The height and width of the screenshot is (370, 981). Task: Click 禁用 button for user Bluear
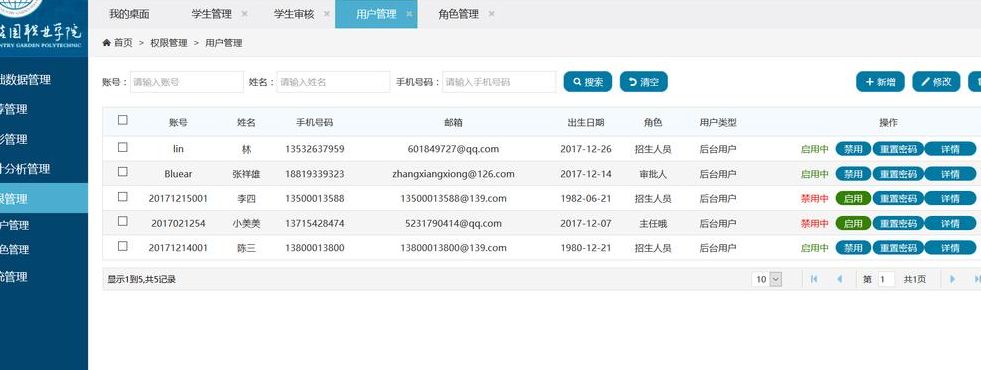(x=853, y=174)
